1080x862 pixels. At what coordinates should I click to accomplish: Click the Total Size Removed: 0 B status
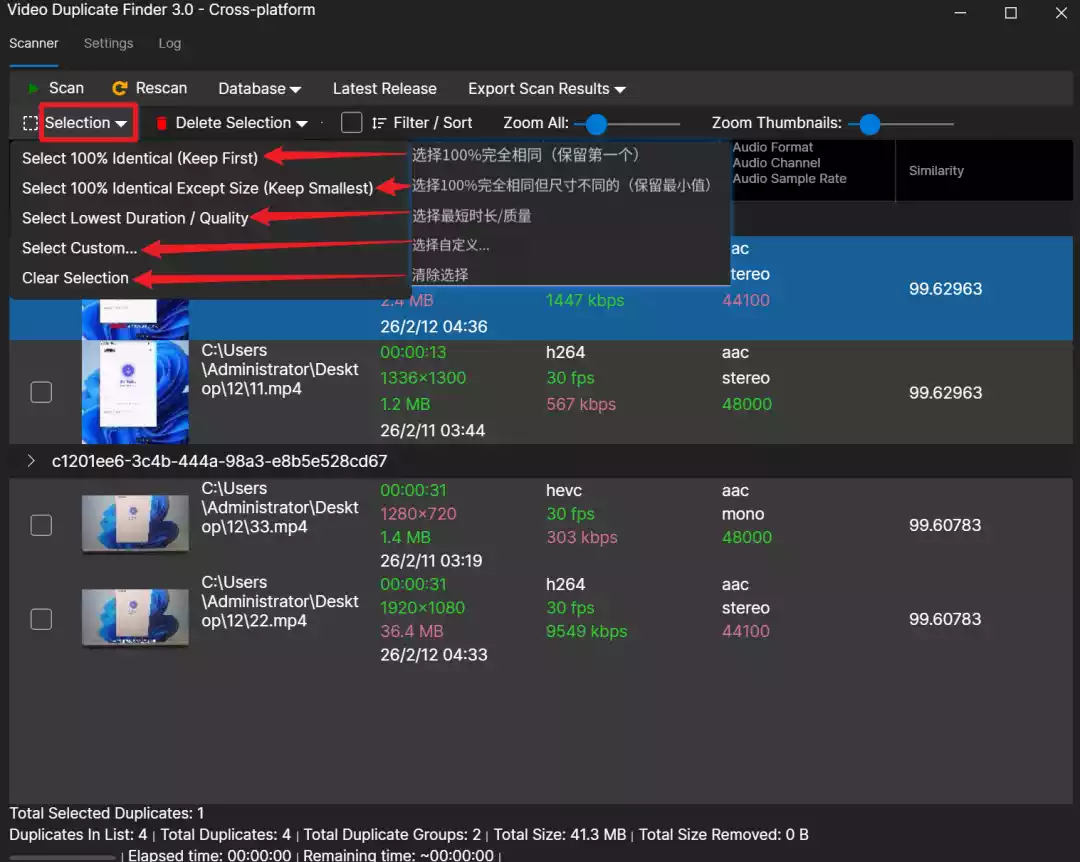coord(723,834)
